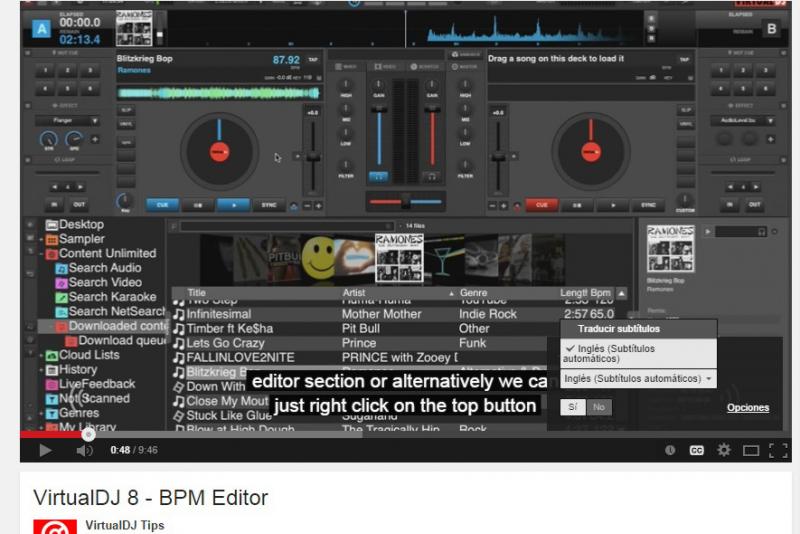Trigger deck A hot cue 2

68,70
